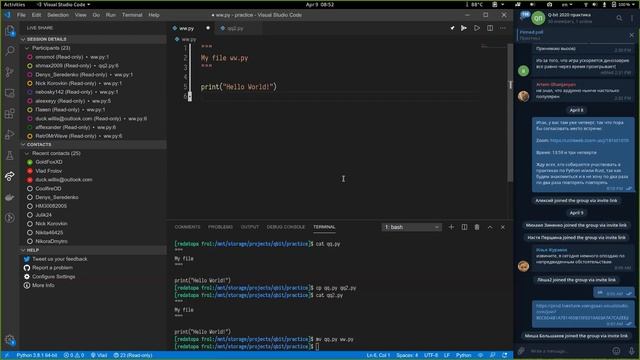640x360 pixels.
Task: Open the Manage gear in activity bar
Action: pyautogui.click(x=10, y=340)
